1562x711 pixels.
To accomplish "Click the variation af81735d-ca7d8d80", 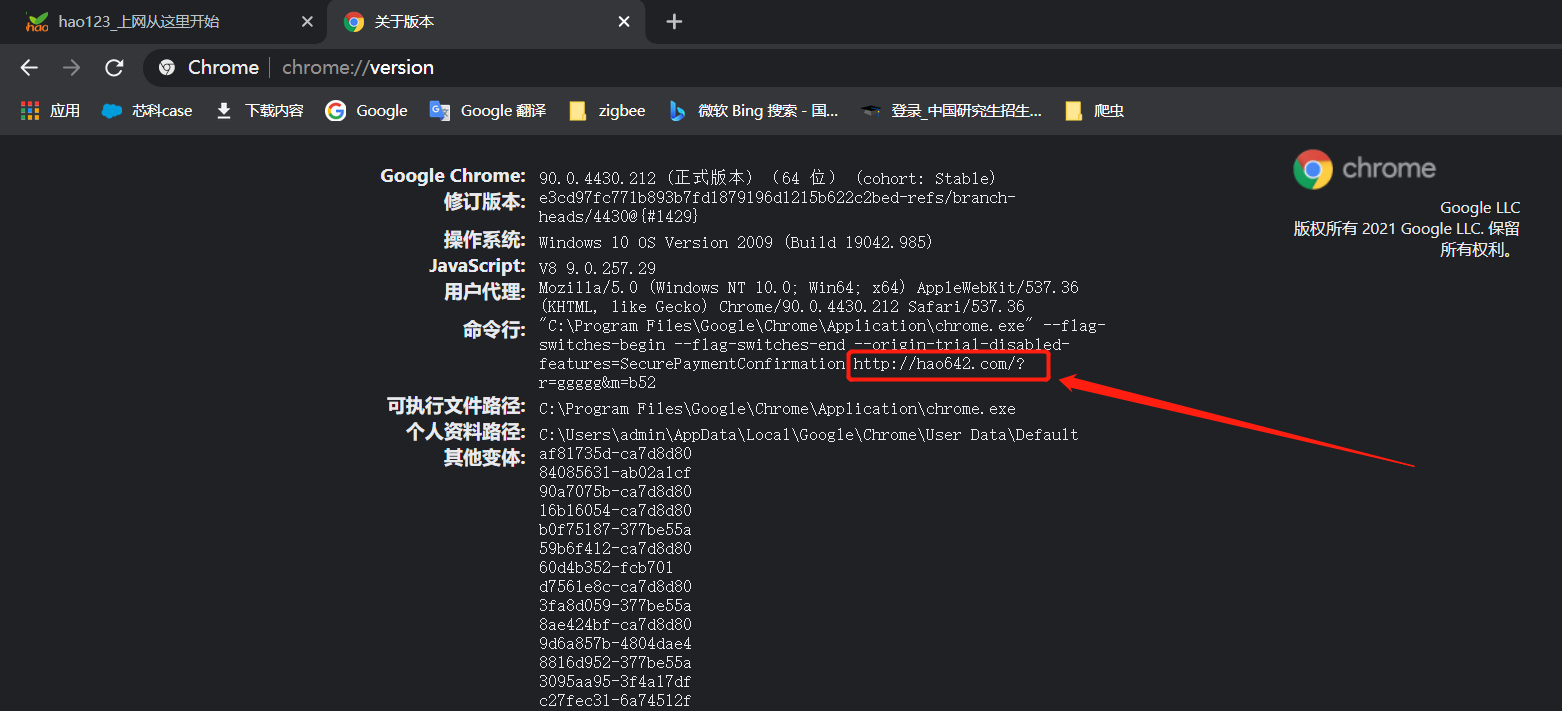I will coord(615,454).
